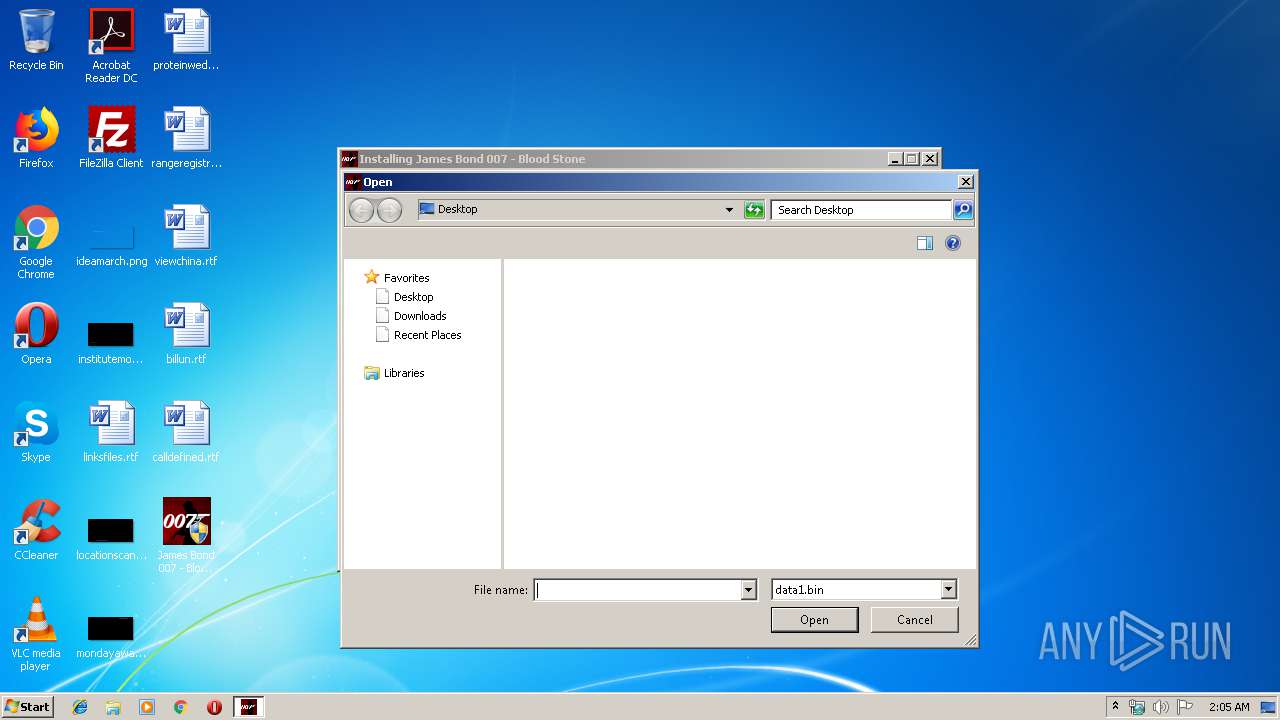Toggle the preview pane icon

[925, 243]
